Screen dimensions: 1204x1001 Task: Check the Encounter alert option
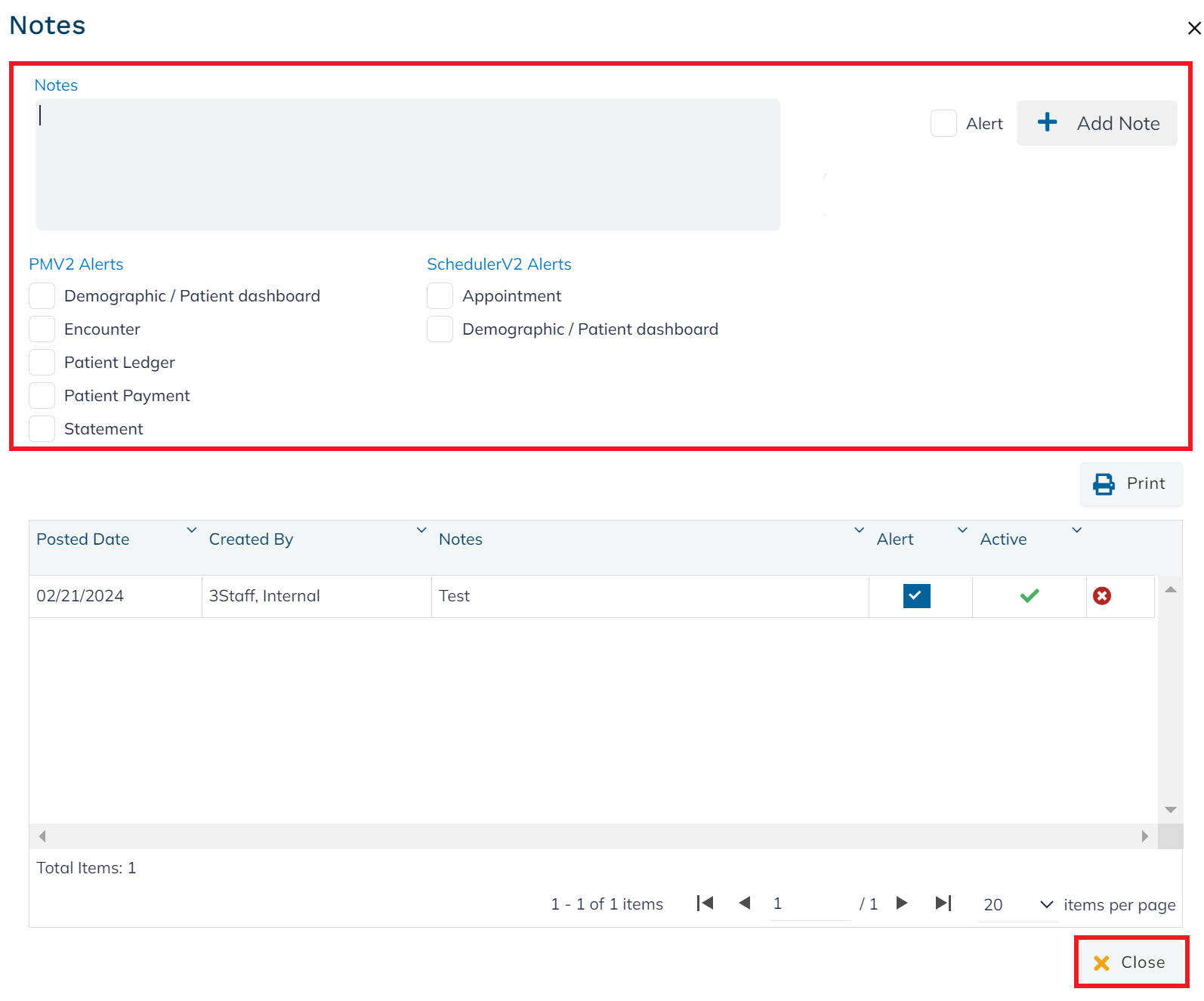42,329
